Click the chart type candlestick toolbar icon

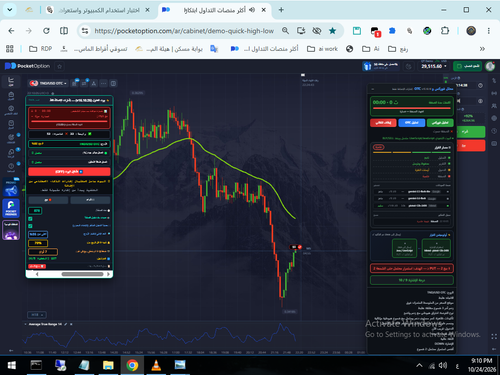point(74,83)
